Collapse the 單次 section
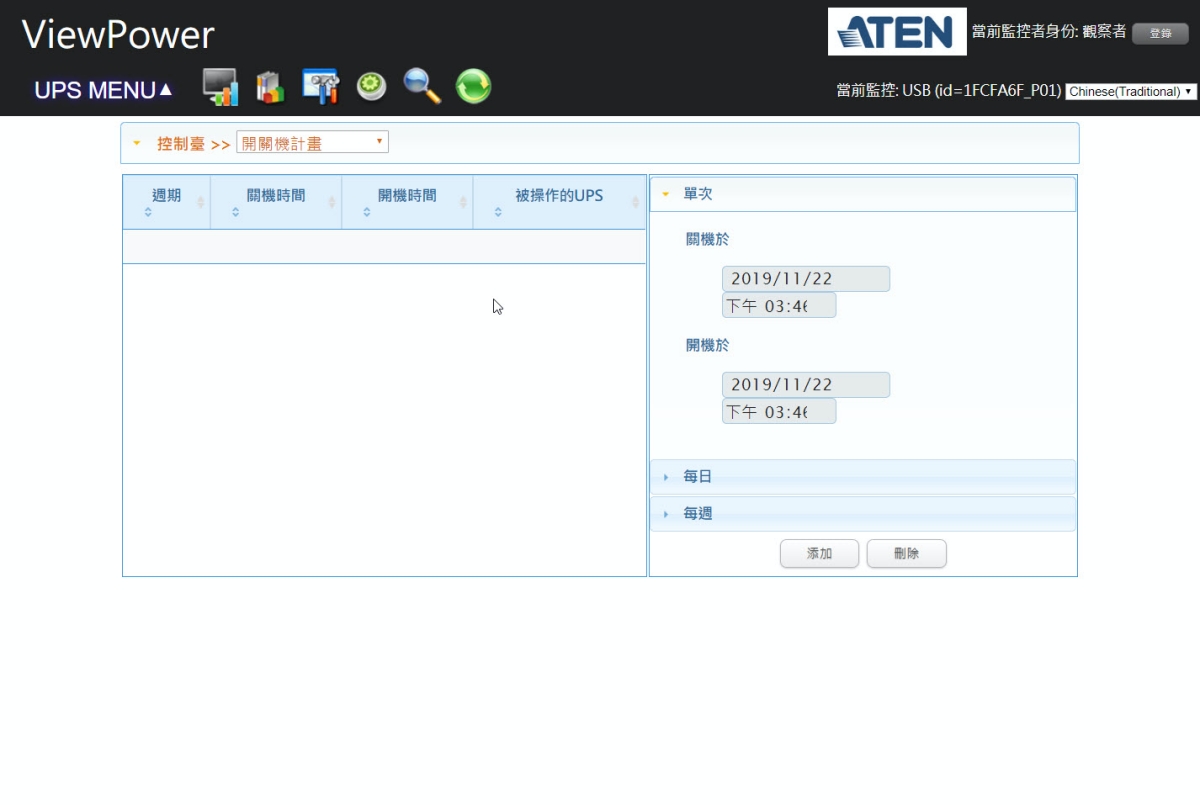1200x805 pixels. pos(862,194)
